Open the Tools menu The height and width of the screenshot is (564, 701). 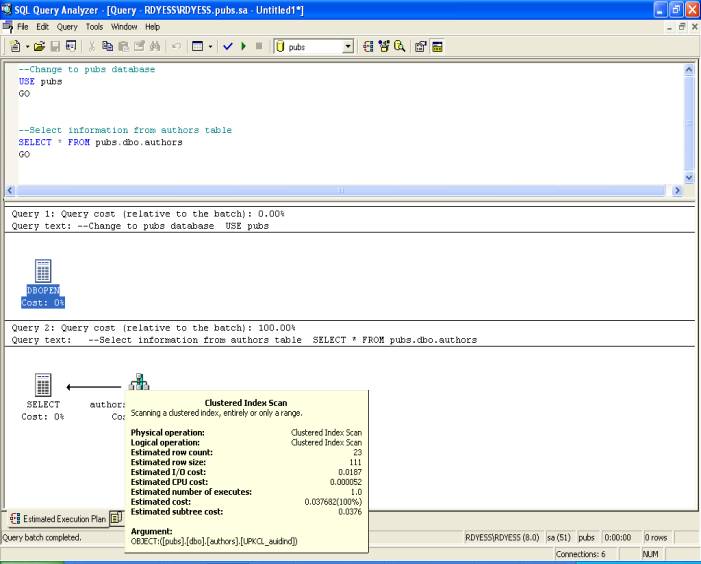coord(94,26)
